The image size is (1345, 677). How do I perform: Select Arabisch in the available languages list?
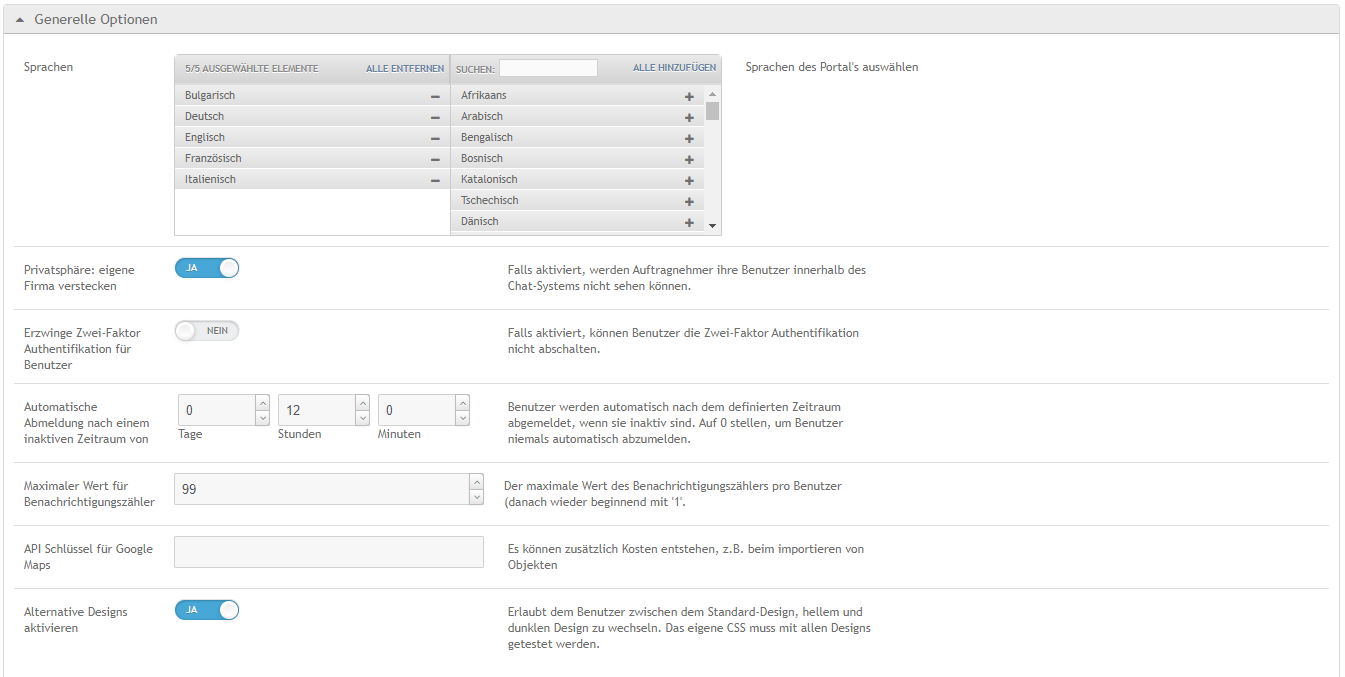578,117
